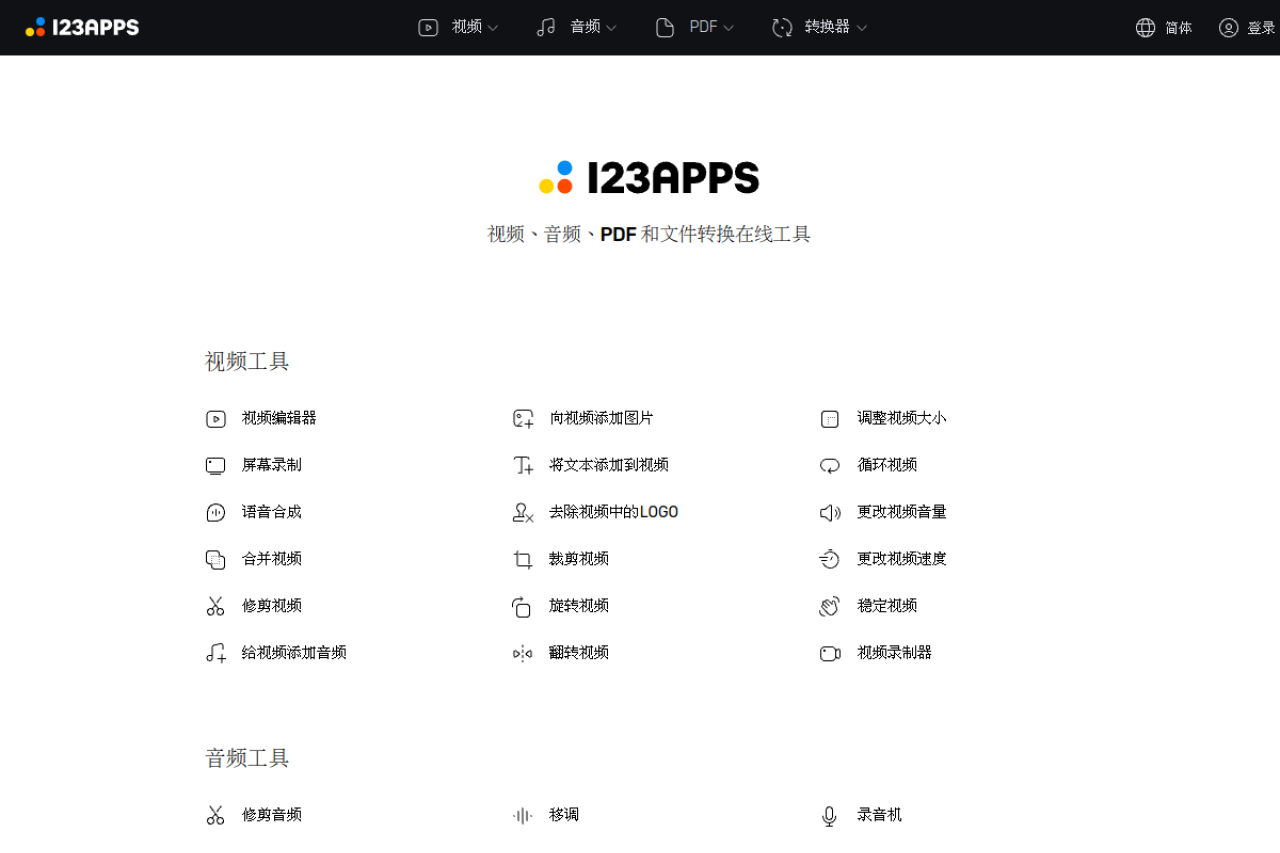Click the waveform icon beside 移调
Image resolution: width=1280 pixels, height=853 pixels.
(x=523, y=816)
